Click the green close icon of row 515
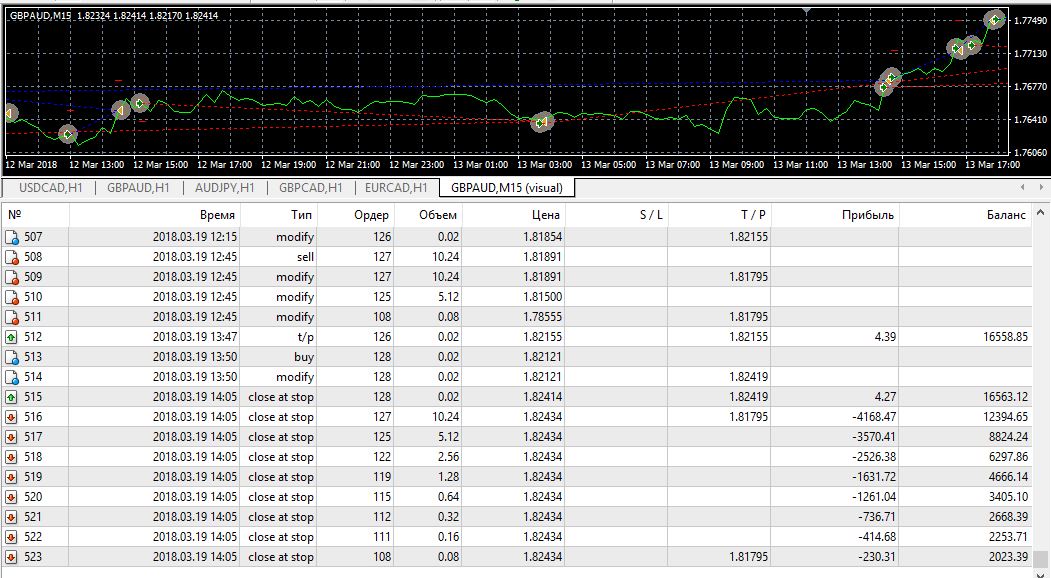Screen dimensions: 1051x578 click(11, 397)
